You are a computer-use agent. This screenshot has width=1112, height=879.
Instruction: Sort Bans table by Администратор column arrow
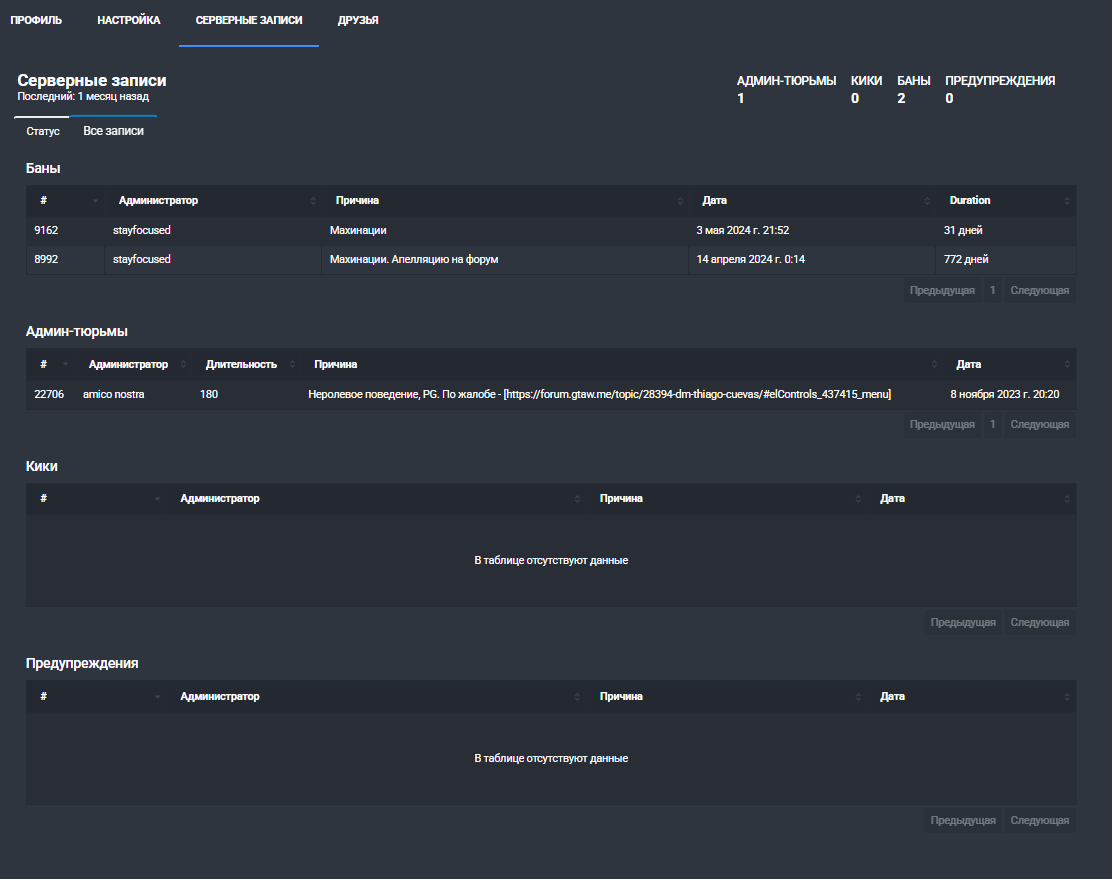[313, 201]
